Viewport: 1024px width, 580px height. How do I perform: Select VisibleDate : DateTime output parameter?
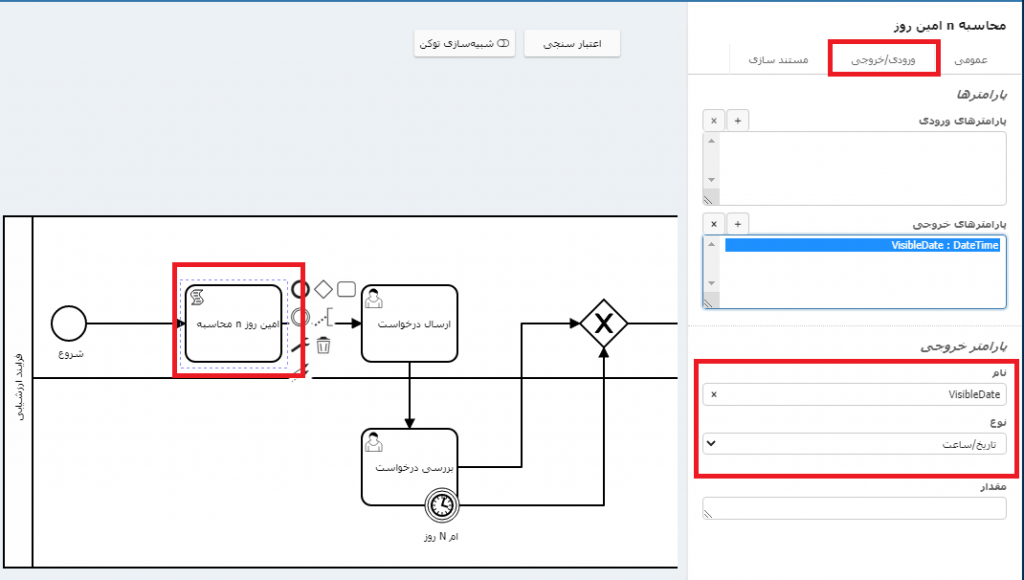(862, 245)
